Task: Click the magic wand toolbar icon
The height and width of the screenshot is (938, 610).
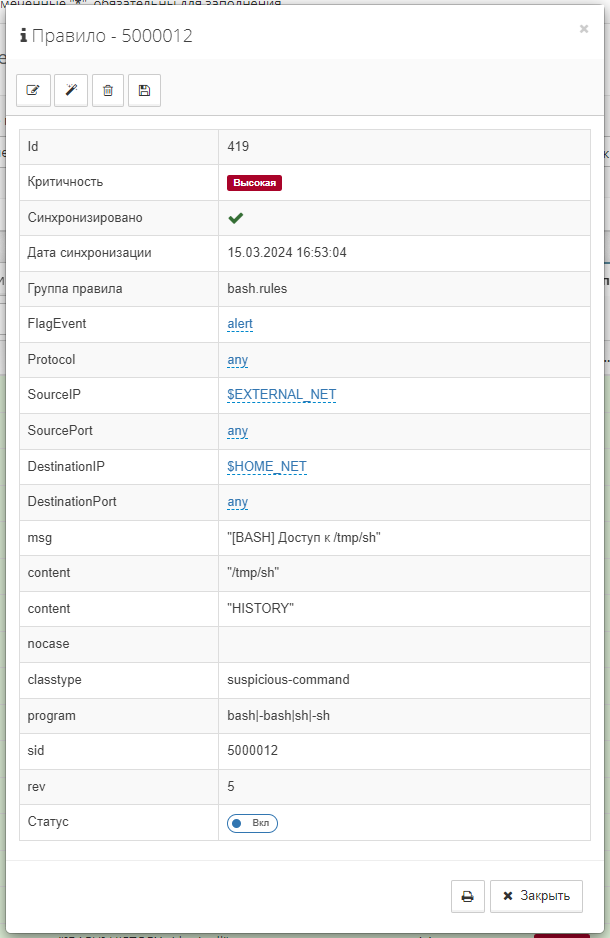Action: coord(71,90)
